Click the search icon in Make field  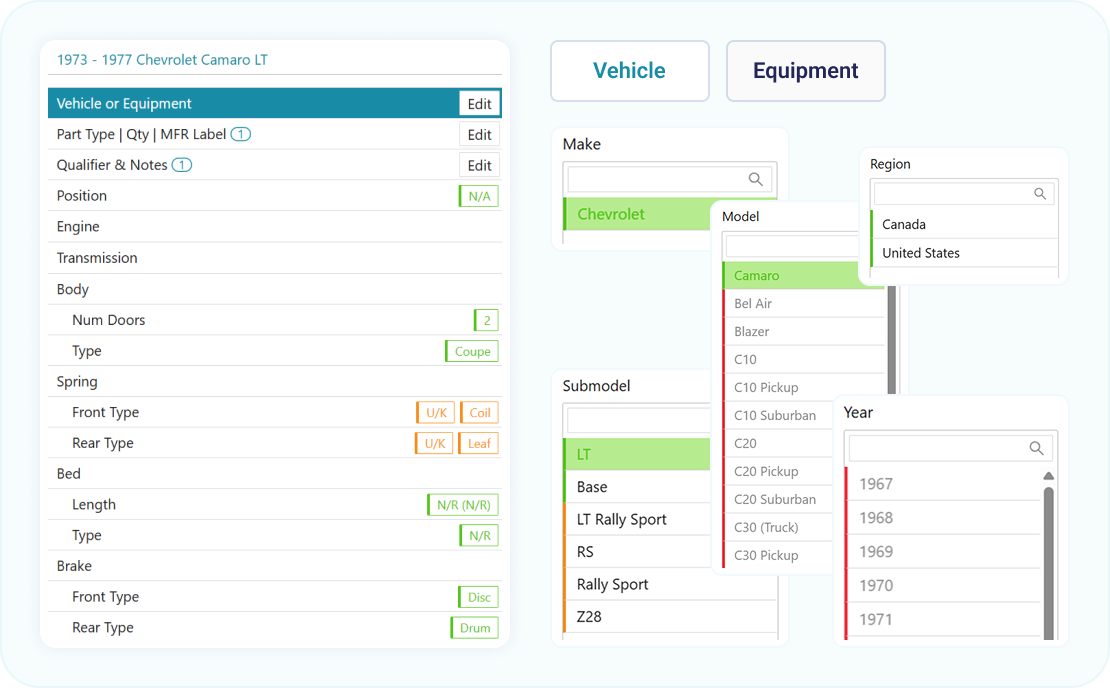coord(756,179)
